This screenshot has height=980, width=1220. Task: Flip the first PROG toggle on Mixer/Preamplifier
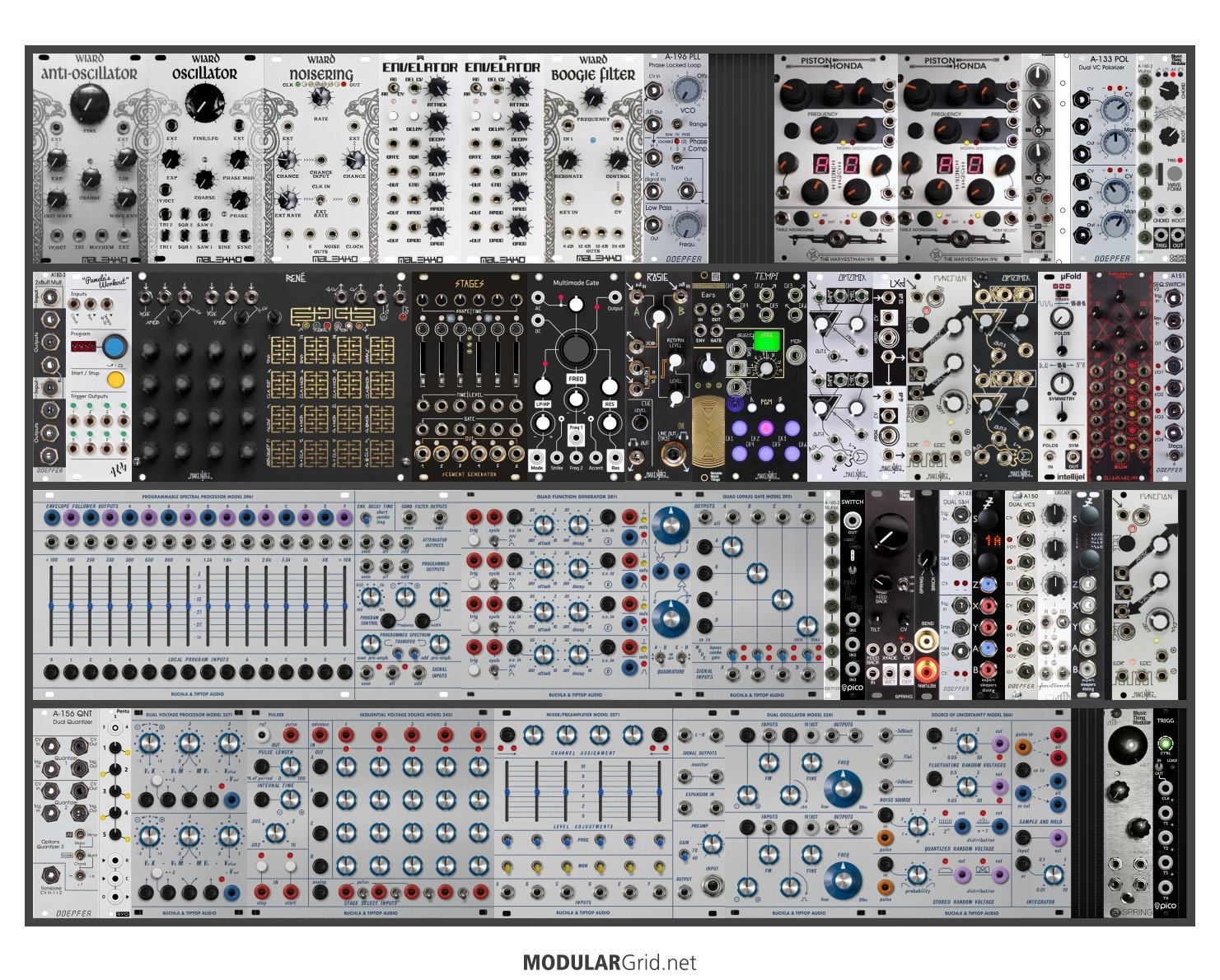point(507,841)
